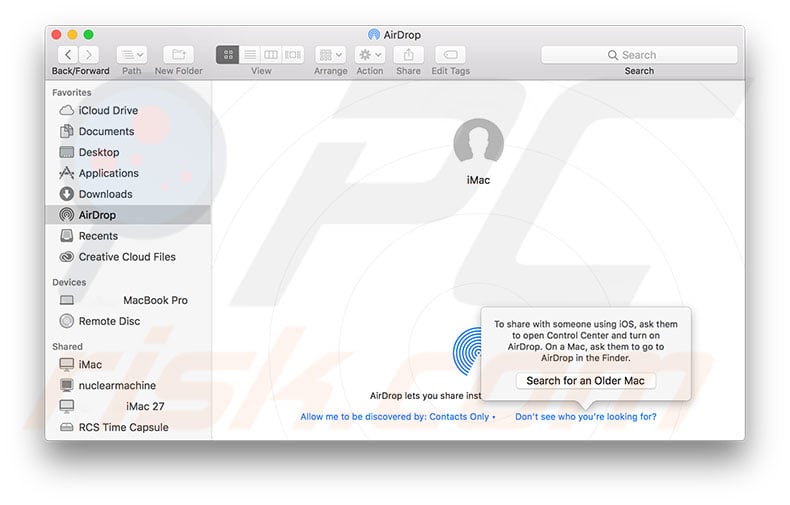Click the Share toolbar button
This screenshot has height=505, width=790.
pyautogui.click(x=408, y=54)
